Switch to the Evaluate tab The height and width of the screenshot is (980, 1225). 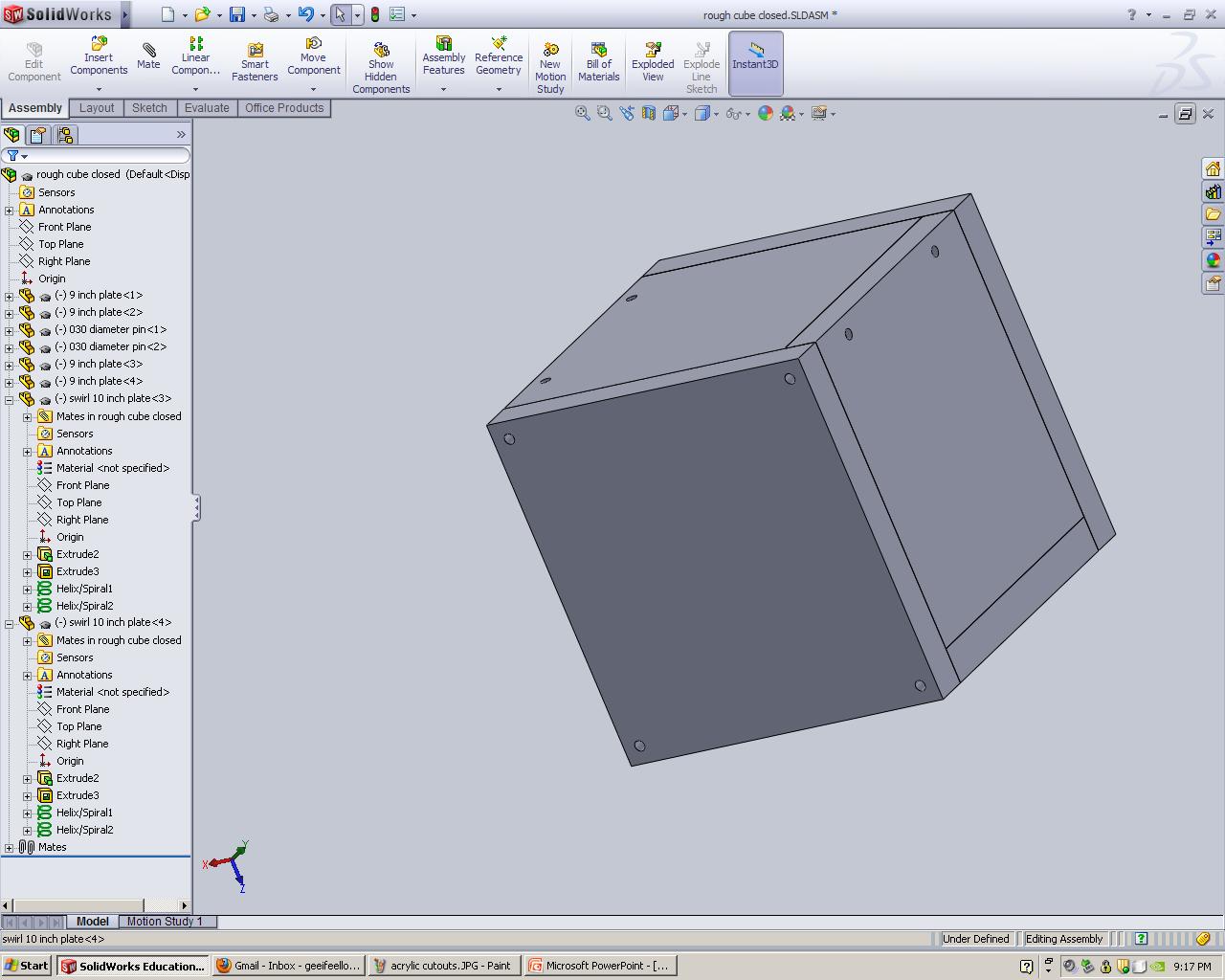pyautogui.click(x=207, y=108)
